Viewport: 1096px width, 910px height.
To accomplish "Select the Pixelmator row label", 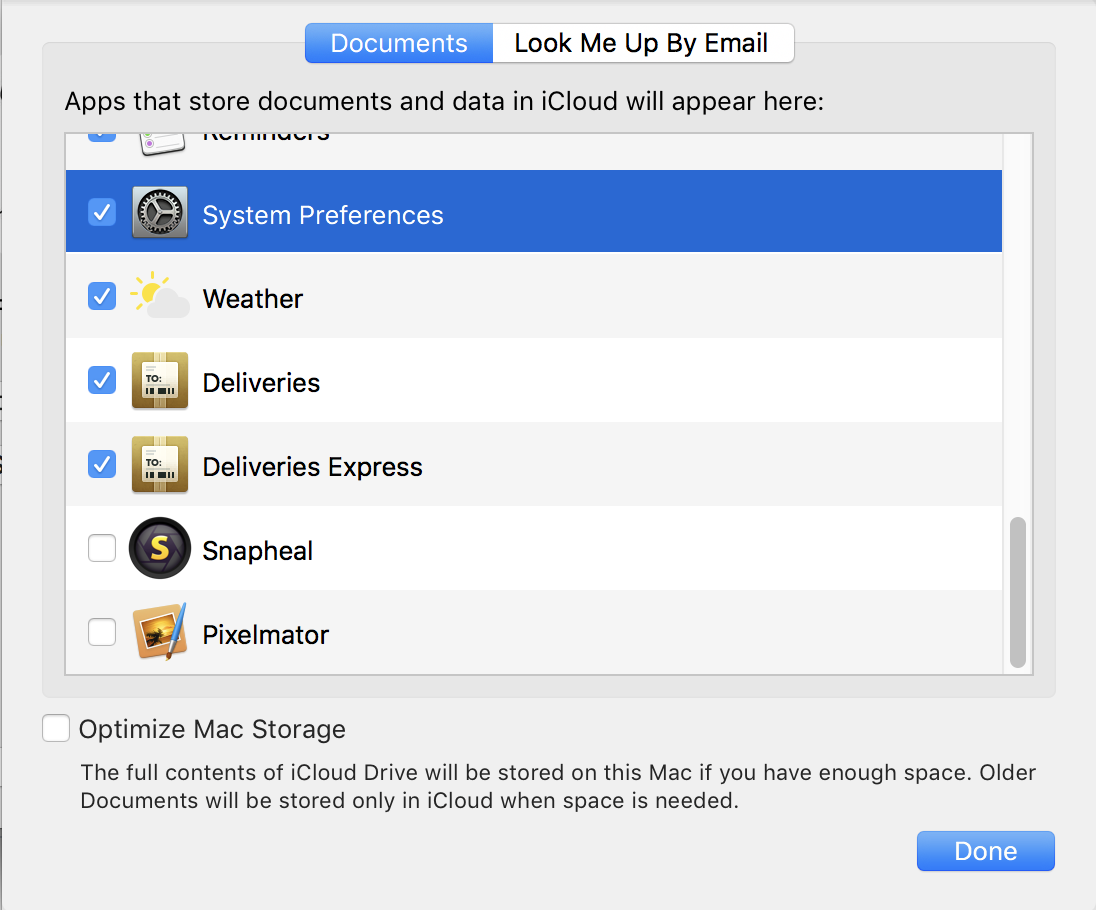I will pos(266,635).
